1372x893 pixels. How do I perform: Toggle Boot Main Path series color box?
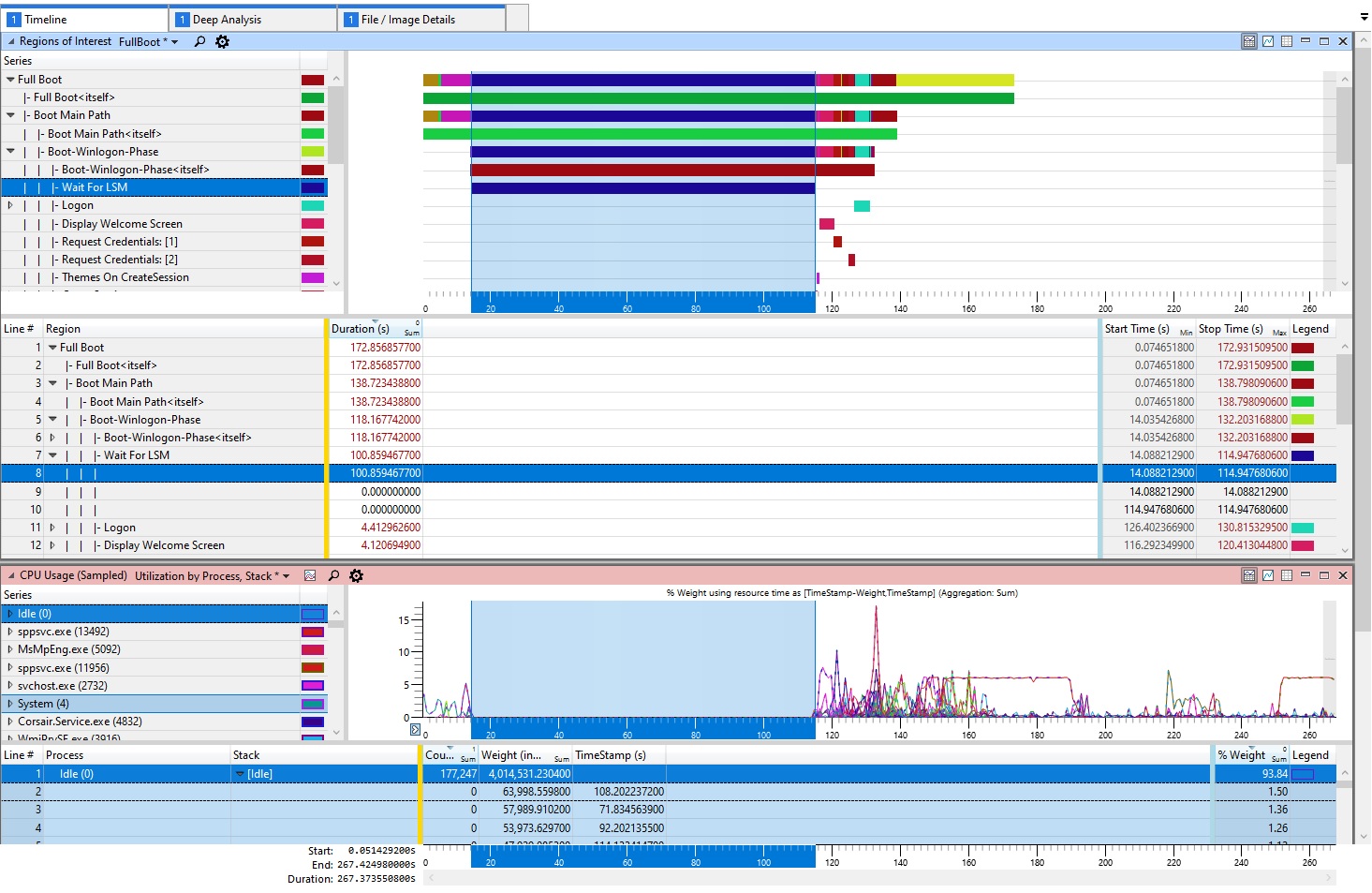click(313, 115)
